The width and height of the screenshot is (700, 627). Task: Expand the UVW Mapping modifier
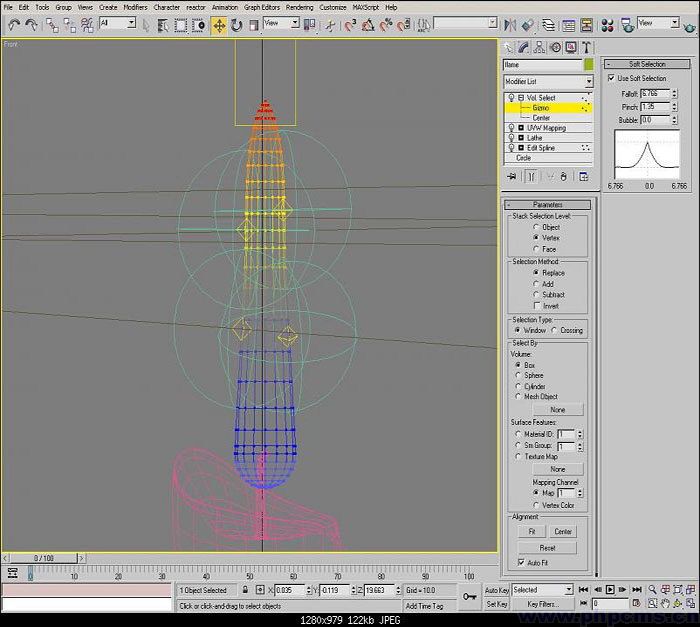pos(521,128)
